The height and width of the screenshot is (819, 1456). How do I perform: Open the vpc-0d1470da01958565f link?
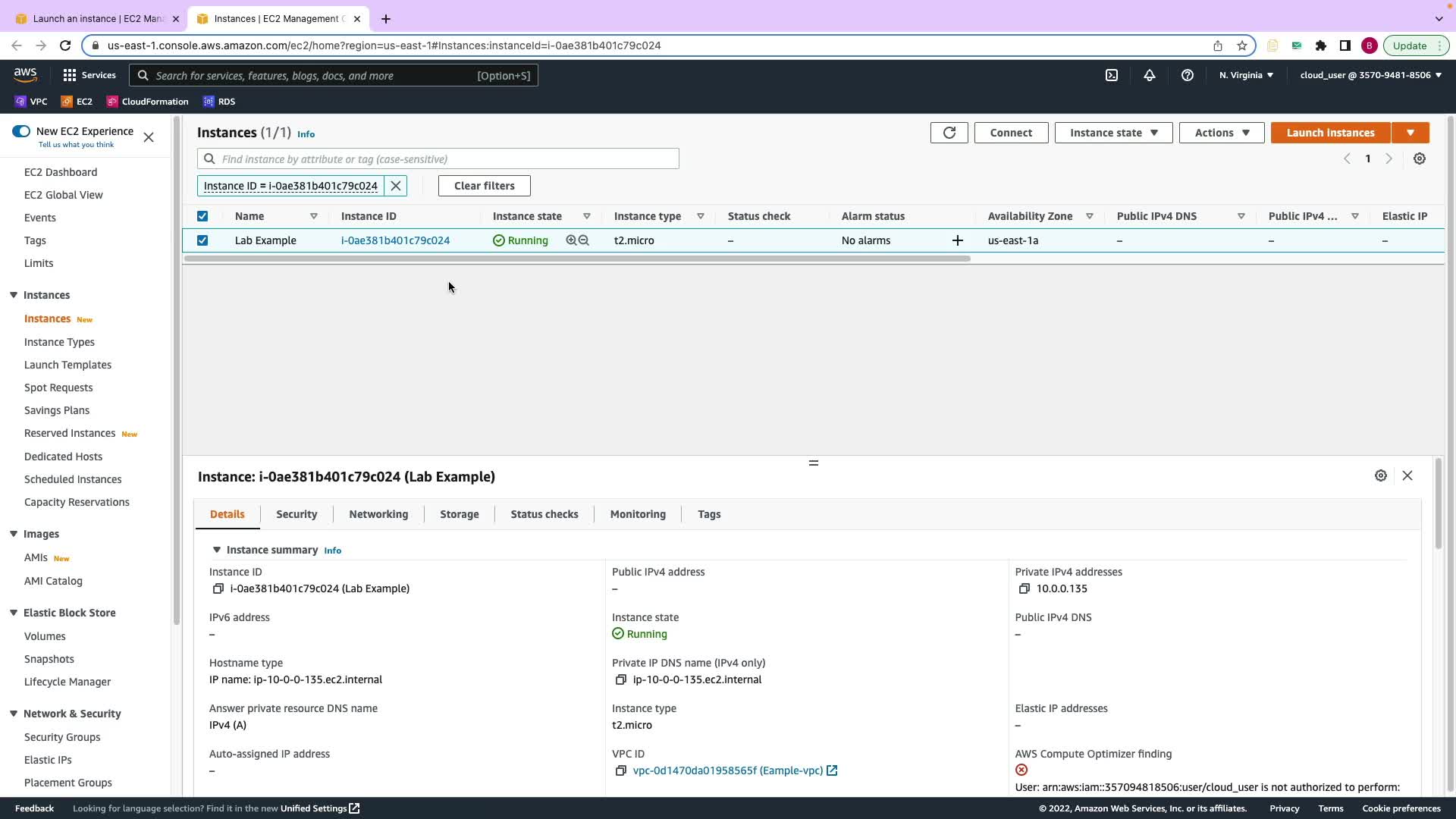[727, 770]
